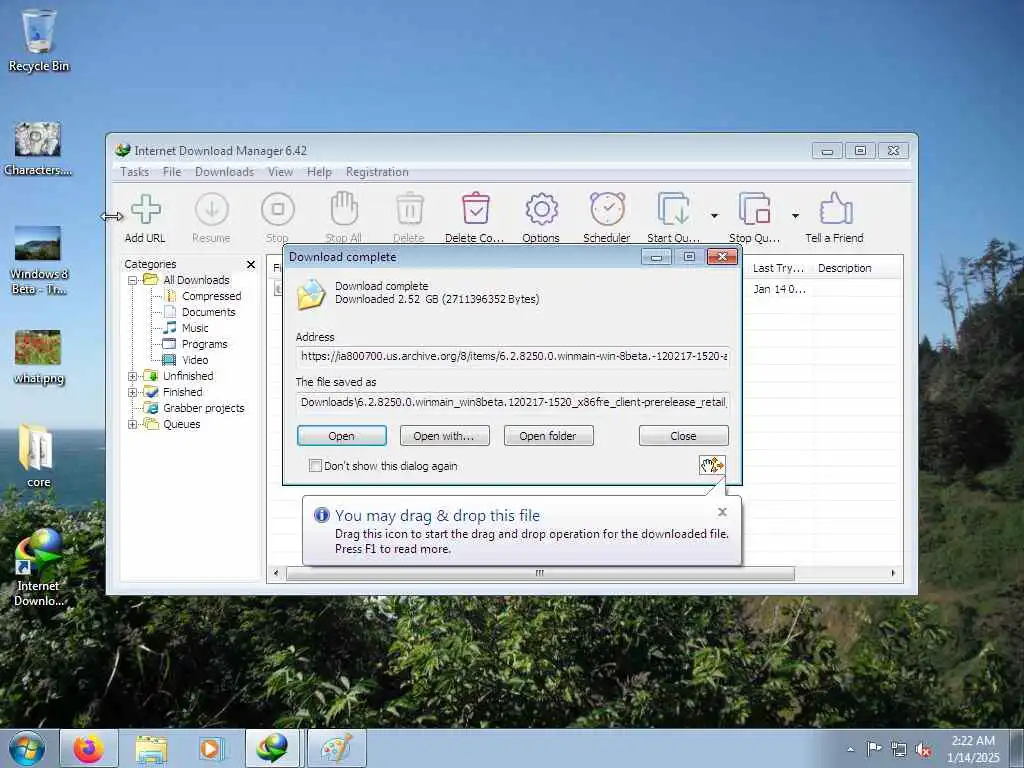Open the File menu

[172, 172]
